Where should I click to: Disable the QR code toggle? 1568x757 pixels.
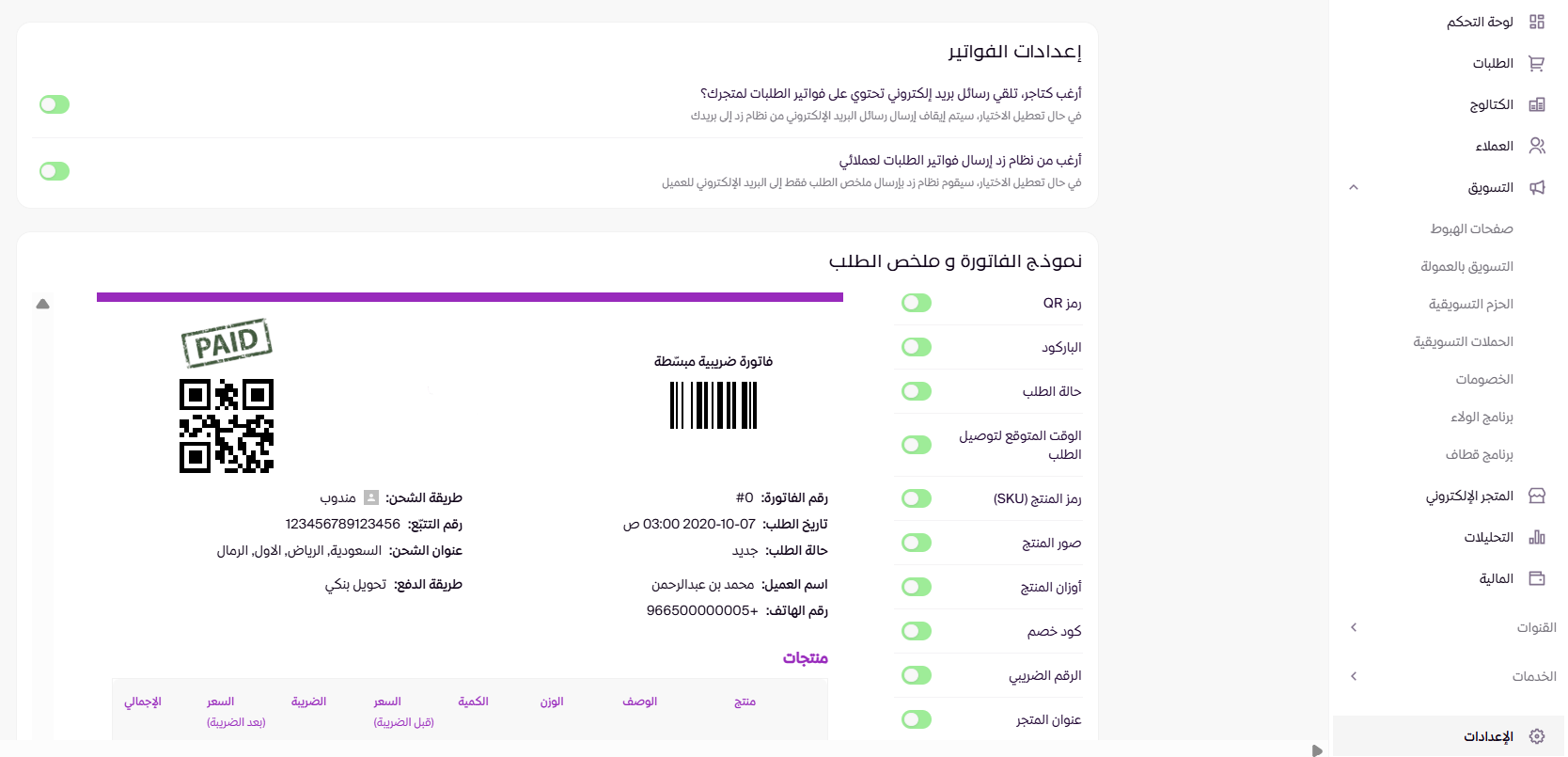point(917,303)
